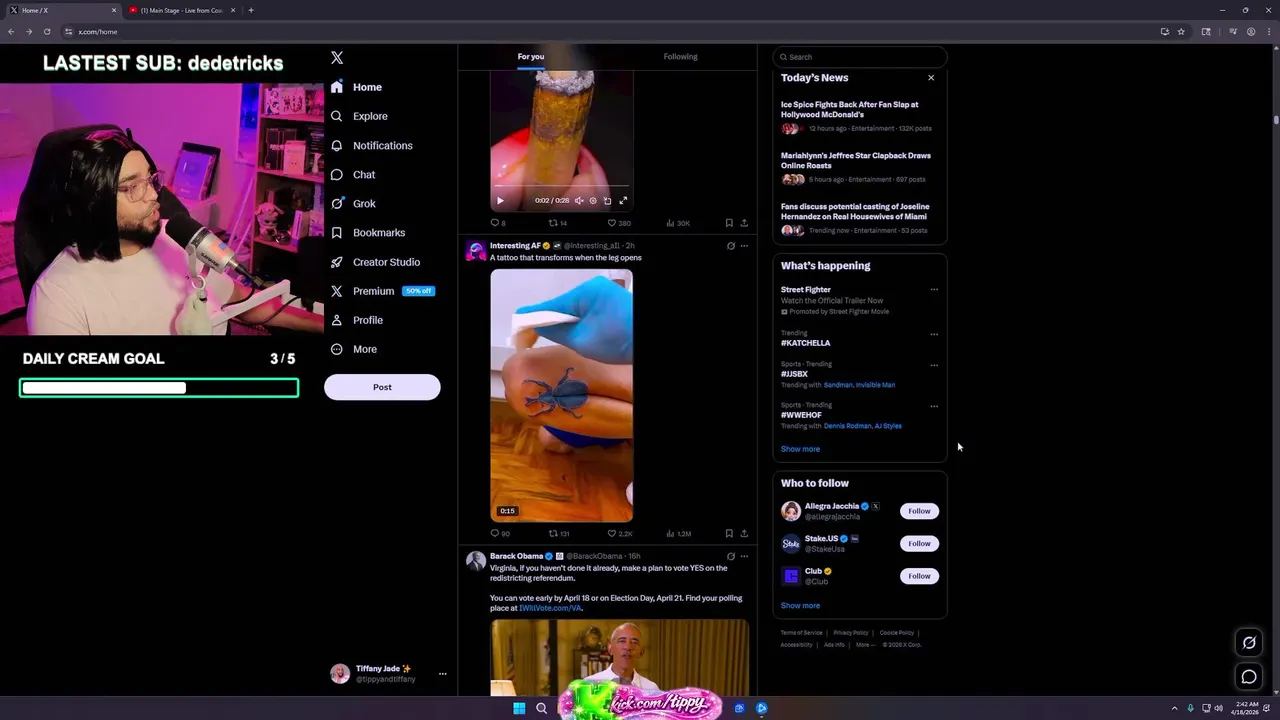
Task: Click the Search field on X
Action: coord(859,57)
